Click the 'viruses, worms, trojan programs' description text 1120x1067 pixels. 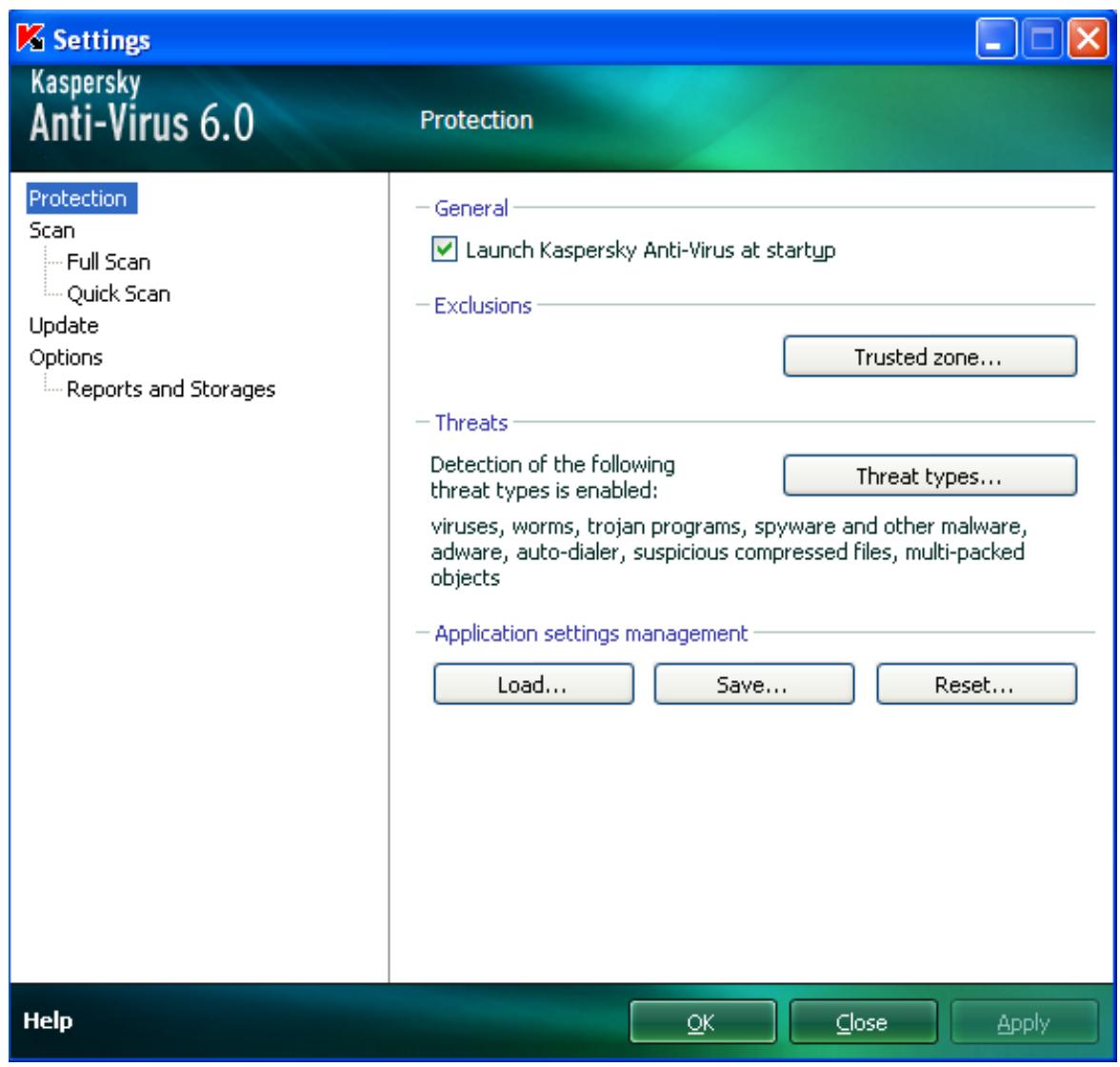[729, 552]
